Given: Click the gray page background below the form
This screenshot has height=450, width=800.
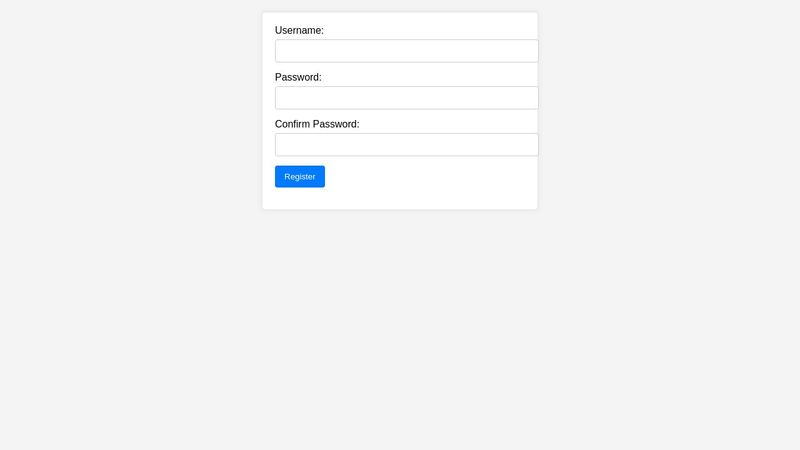Looking at the screenshot, I should coord(400,330).
